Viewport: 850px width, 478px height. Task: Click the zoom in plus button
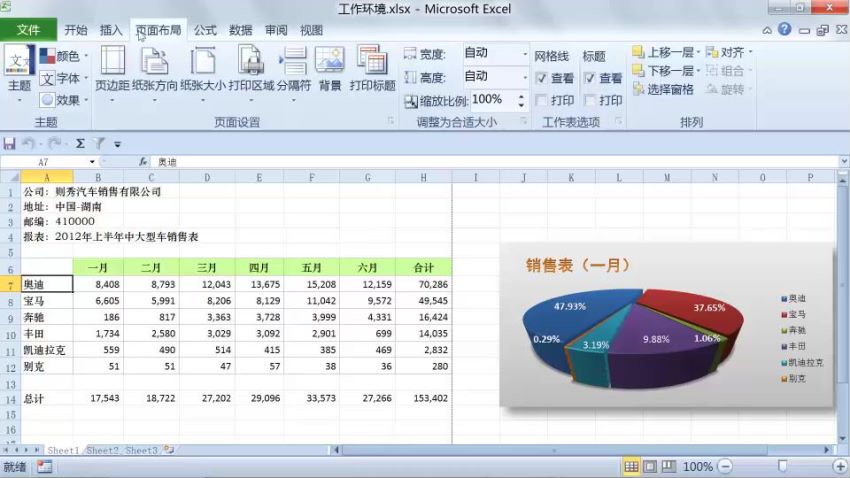click(x=840, y=466)
